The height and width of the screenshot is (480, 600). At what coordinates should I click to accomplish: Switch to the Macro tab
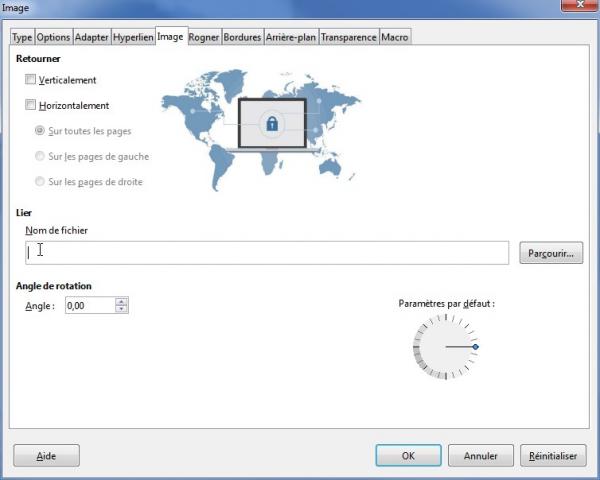pos(396,37)
